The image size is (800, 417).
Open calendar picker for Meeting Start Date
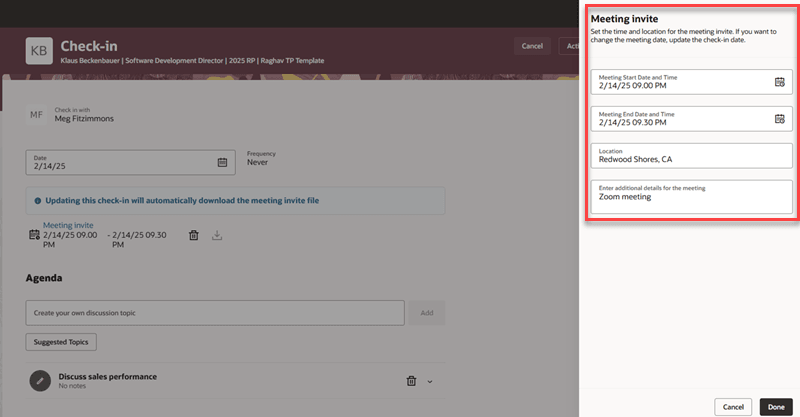(x=779, y=82)
